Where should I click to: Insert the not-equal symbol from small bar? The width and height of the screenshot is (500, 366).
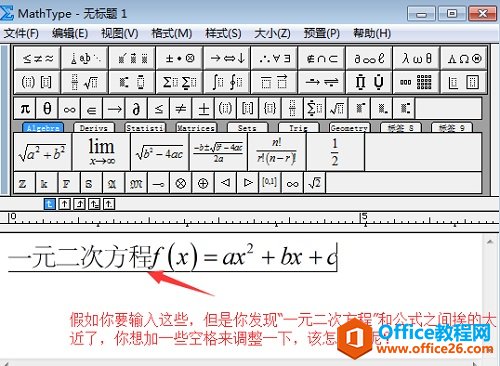(x=181, y=109)
